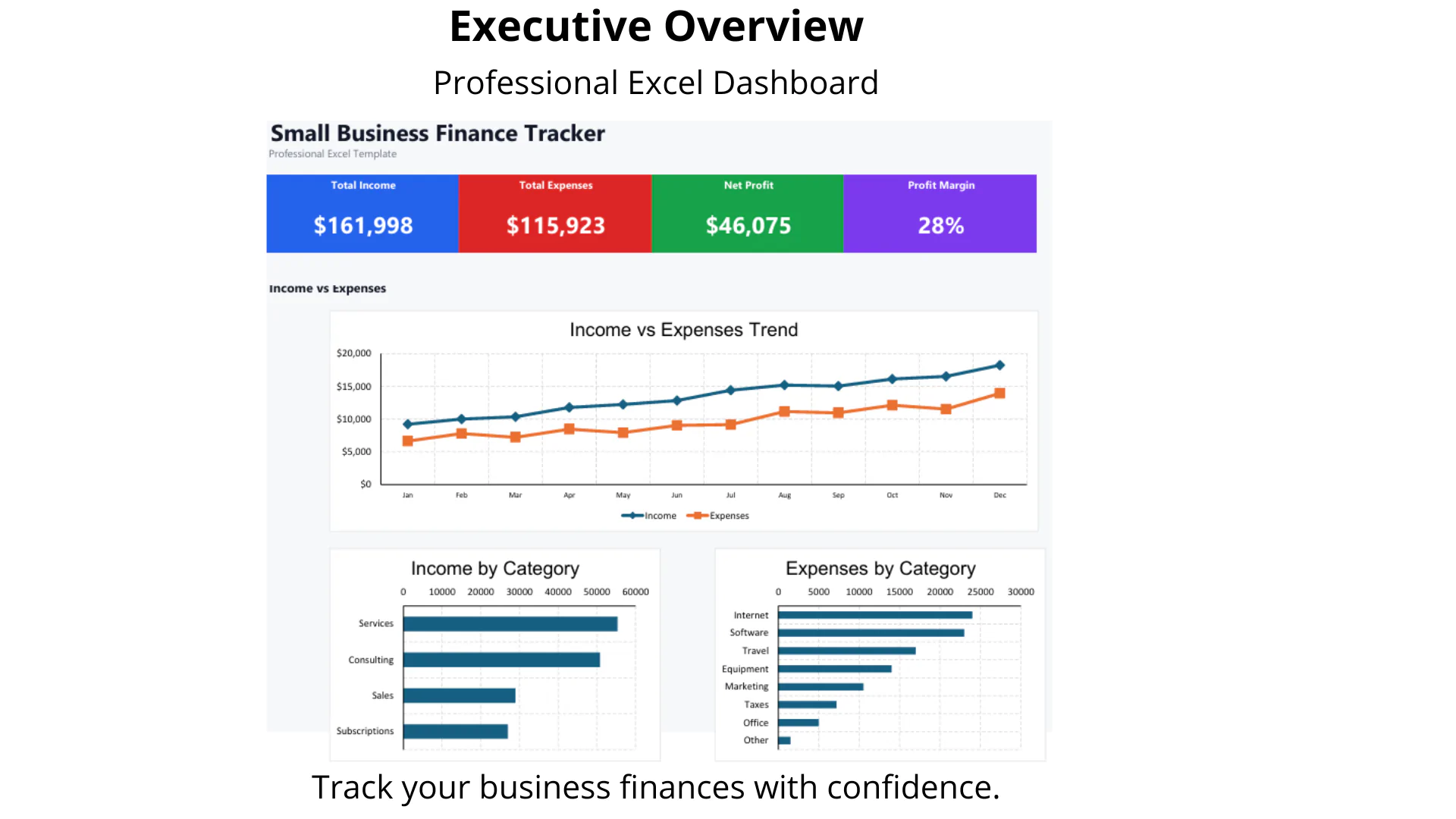This screenshot has width=1456, height=819.
Task: Click January expenses square marker
Action: 407,441
